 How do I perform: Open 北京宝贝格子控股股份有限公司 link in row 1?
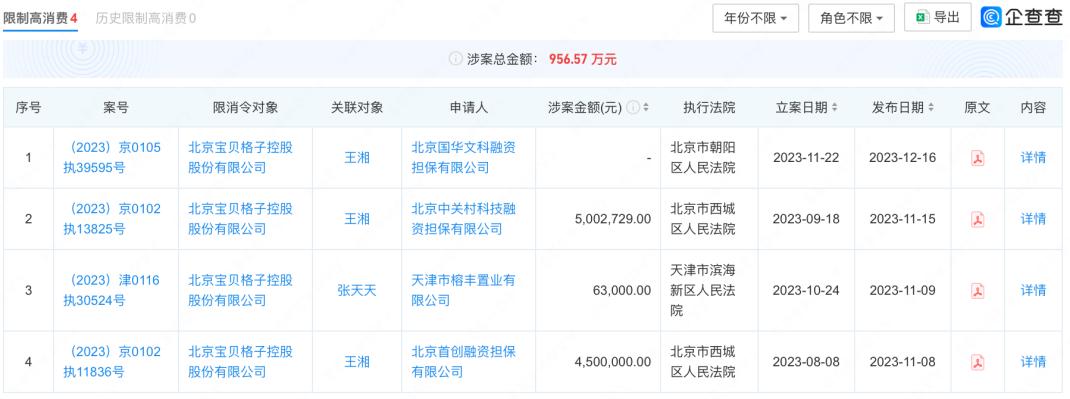[x=240, y=158]
